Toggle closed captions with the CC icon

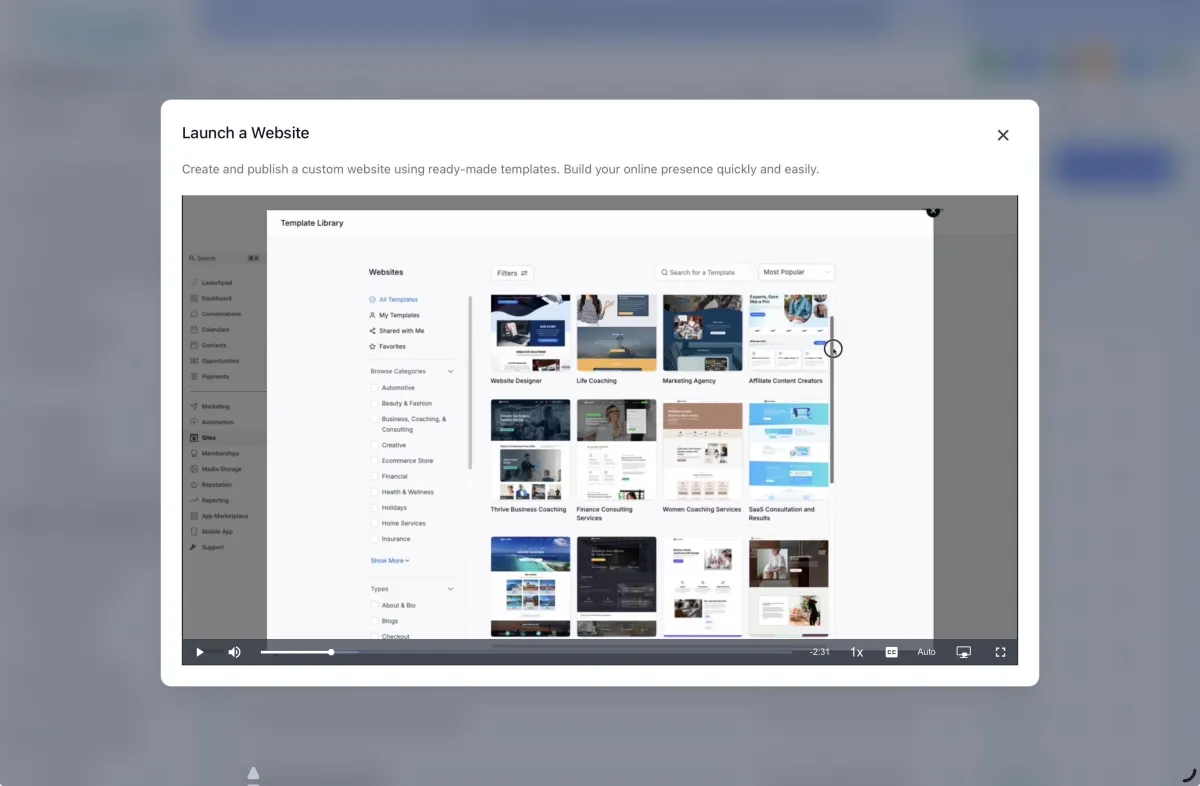(891, 652)
